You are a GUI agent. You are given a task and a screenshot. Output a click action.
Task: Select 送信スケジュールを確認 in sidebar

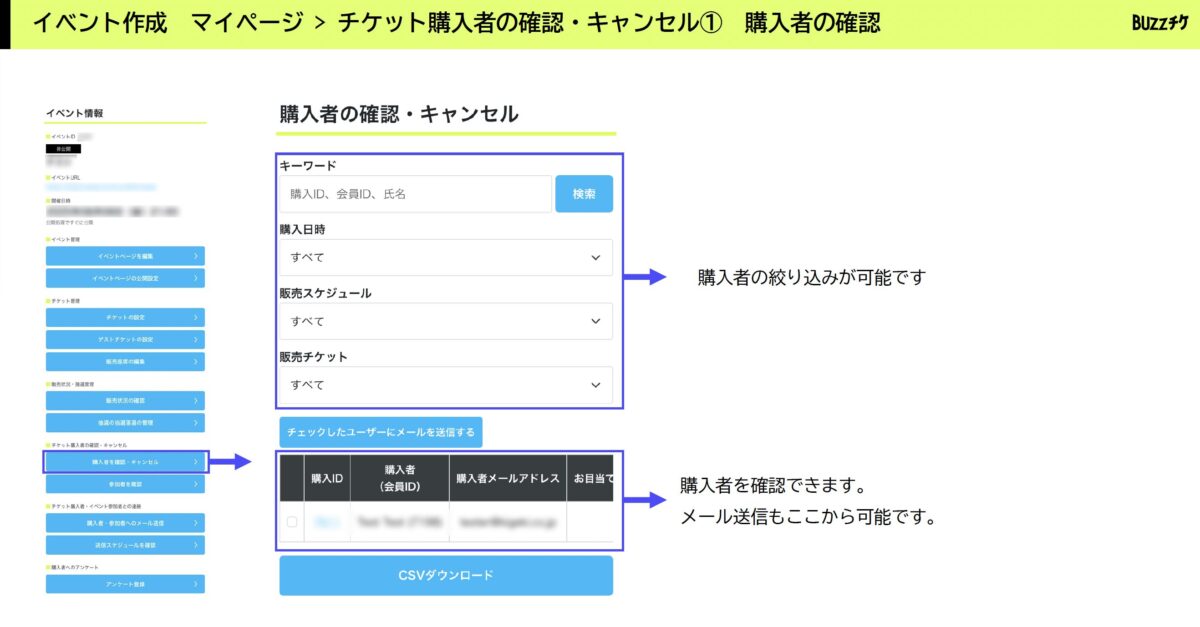pos(125,545)
